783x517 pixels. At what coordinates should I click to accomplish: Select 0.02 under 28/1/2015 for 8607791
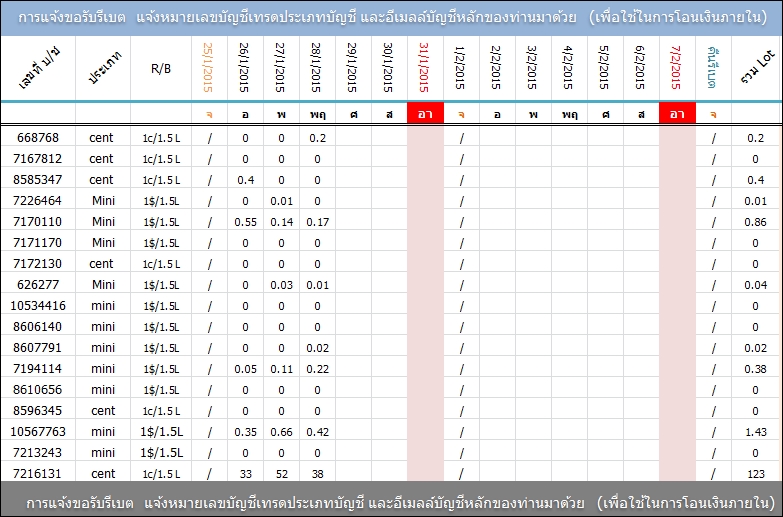[x=317, y=348]
